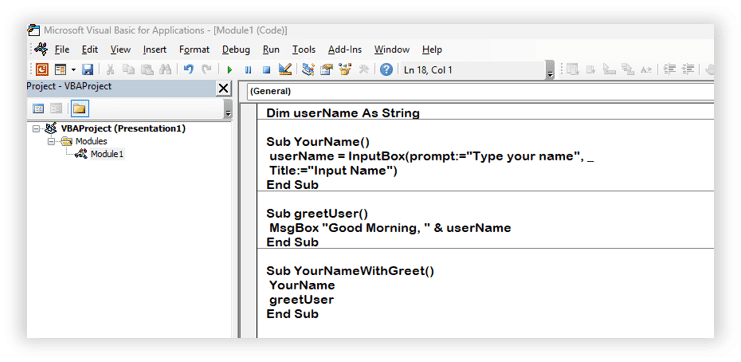
Task: Click the last 'End Sub' line
Action: point(292,314)
